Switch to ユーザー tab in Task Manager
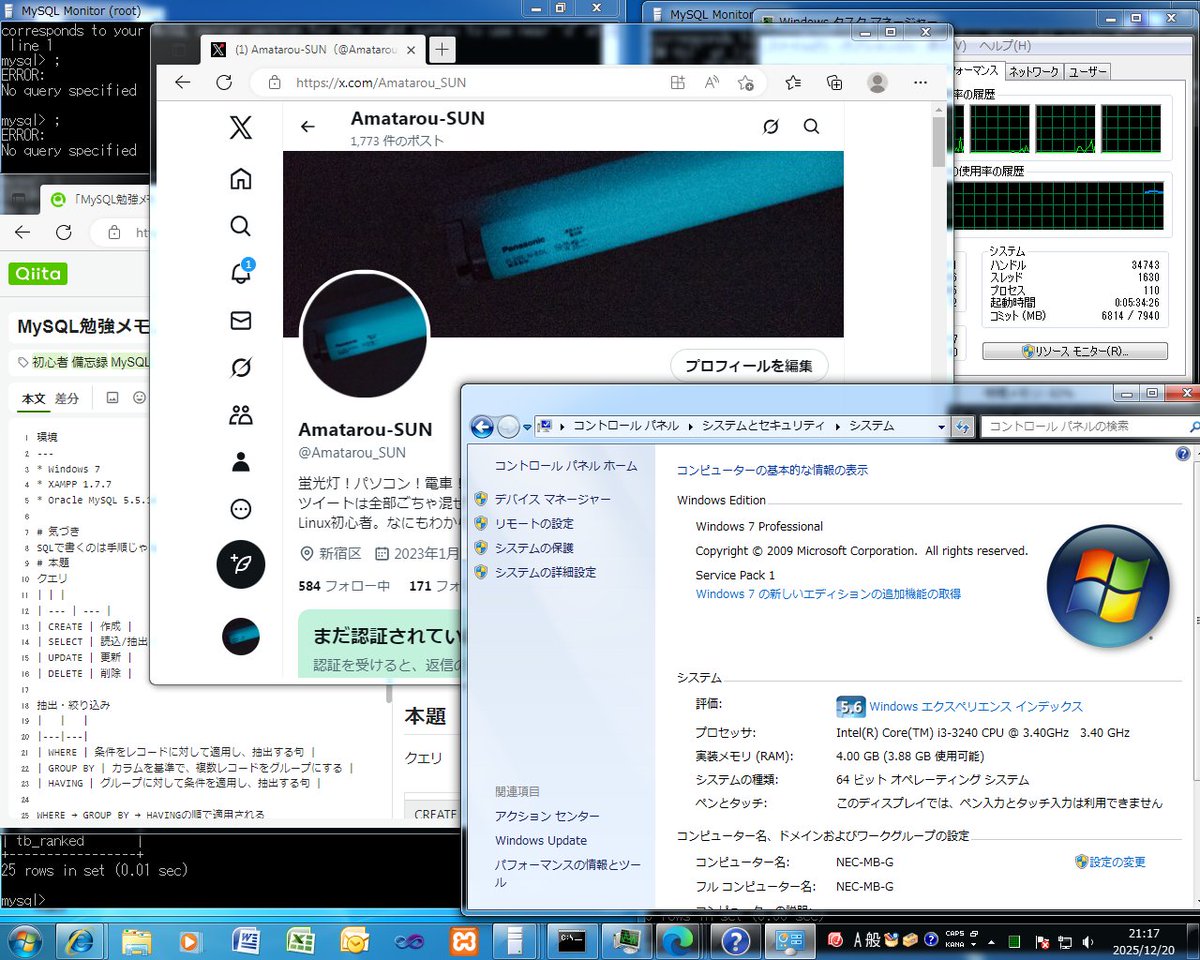Image resolution: width=1200 pixels, height=960 pixels. pyautogui.click(x=1086, y=71)
